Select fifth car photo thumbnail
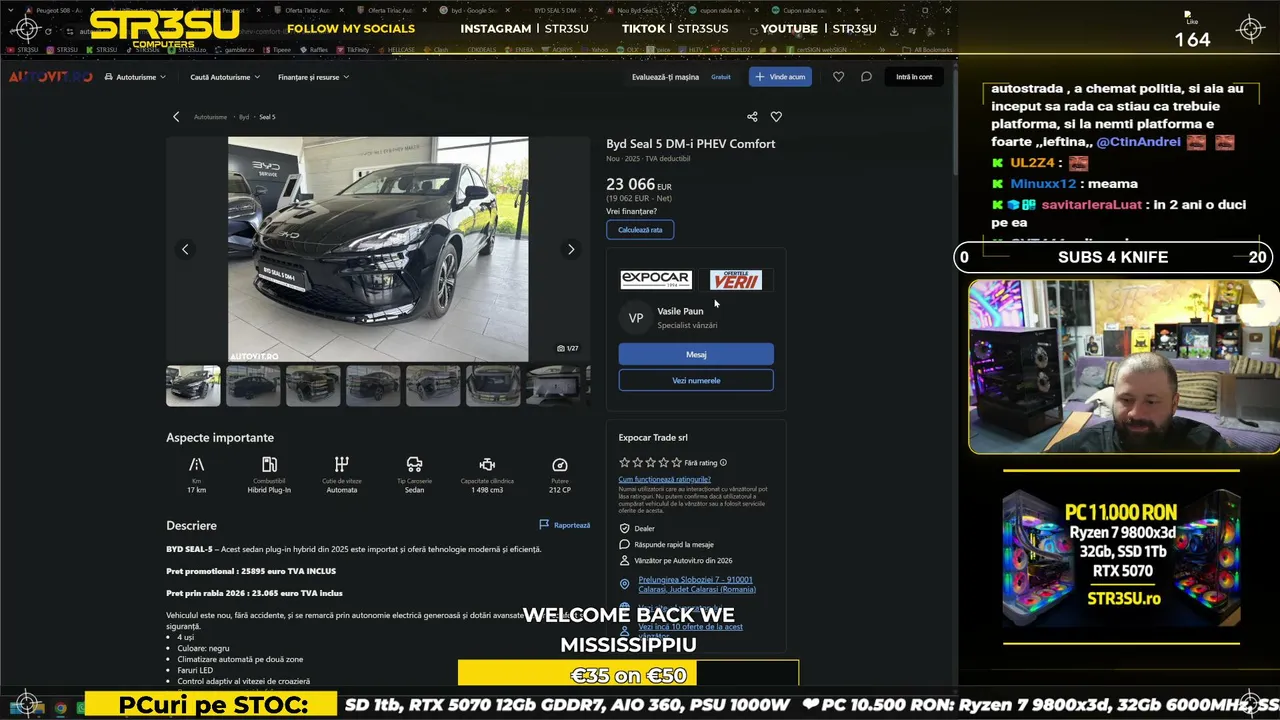This screenshot has height=720, width=1280. 433,386
